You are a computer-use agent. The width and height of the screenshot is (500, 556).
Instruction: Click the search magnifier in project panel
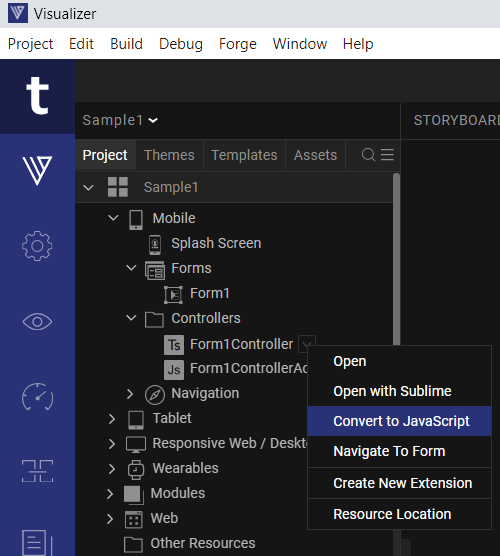tap(368, 155)
